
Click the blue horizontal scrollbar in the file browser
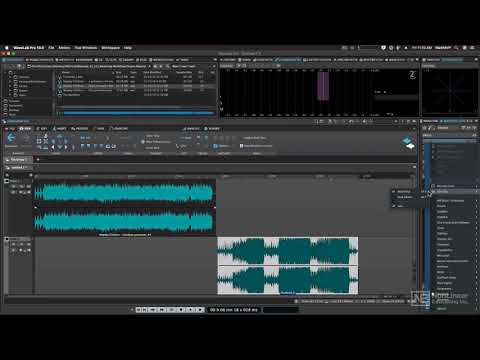click(138, 113)
